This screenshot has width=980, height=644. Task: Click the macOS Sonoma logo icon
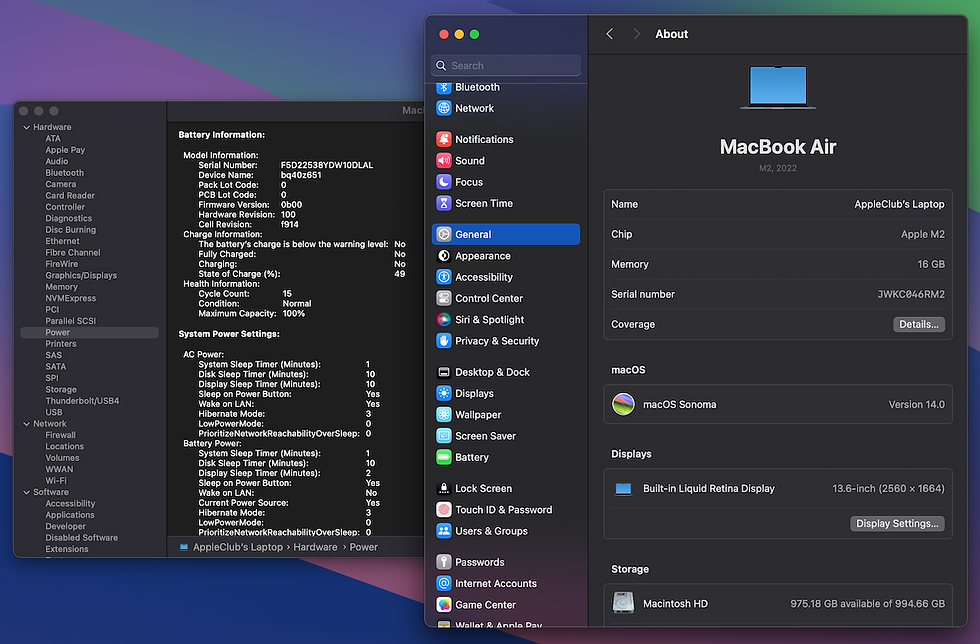(623, 405)
